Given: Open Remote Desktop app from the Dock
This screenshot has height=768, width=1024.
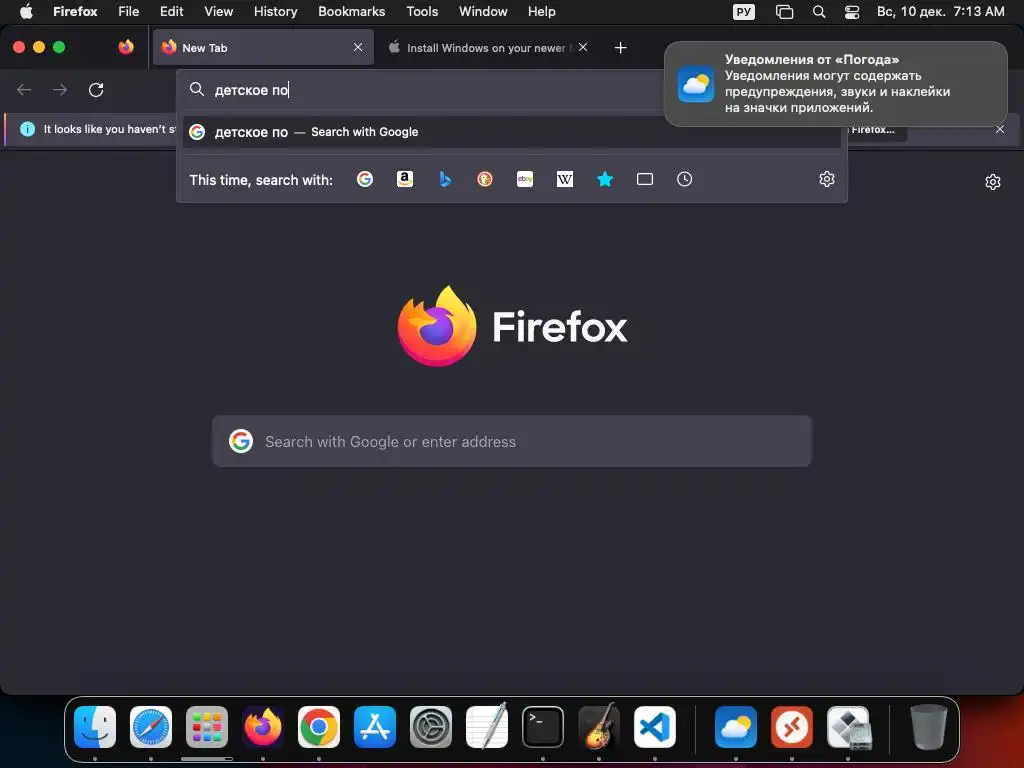Looking at the screenshot, I should 792,727.
